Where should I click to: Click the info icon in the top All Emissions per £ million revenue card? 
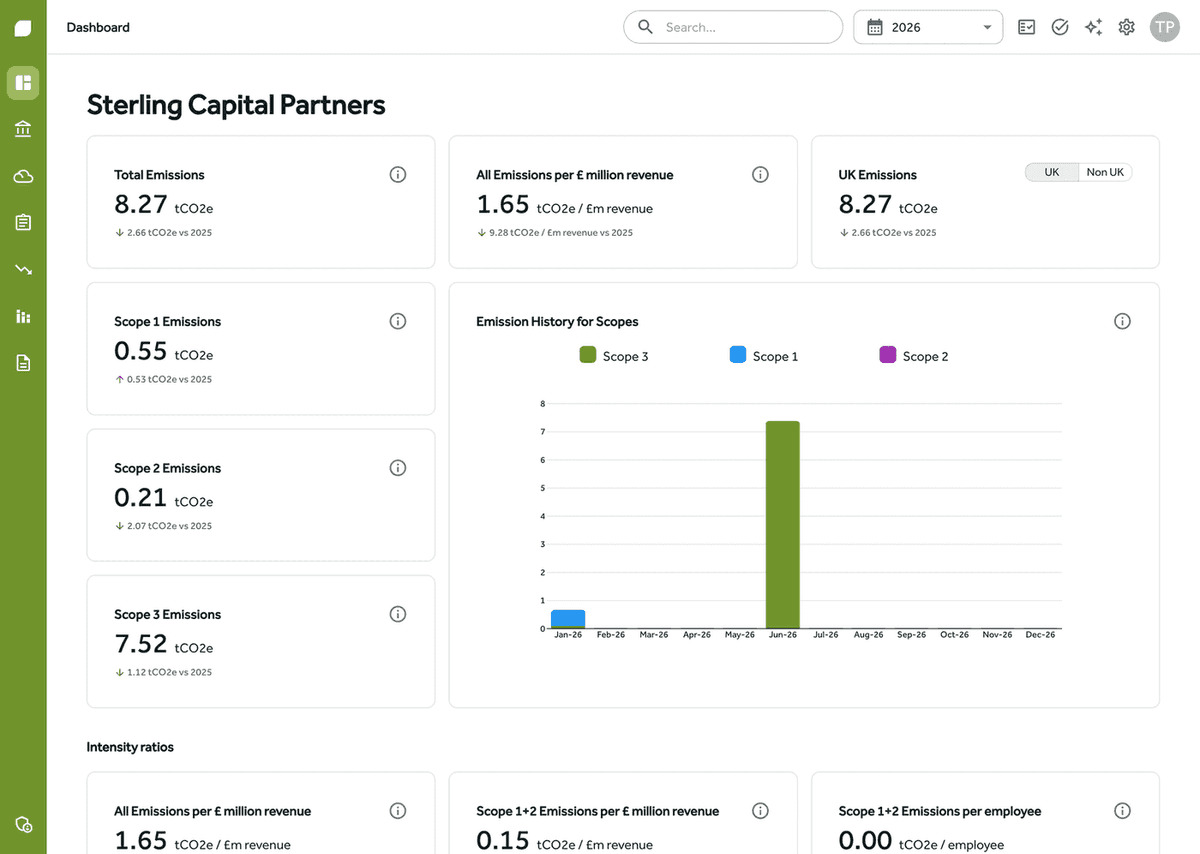760,175
